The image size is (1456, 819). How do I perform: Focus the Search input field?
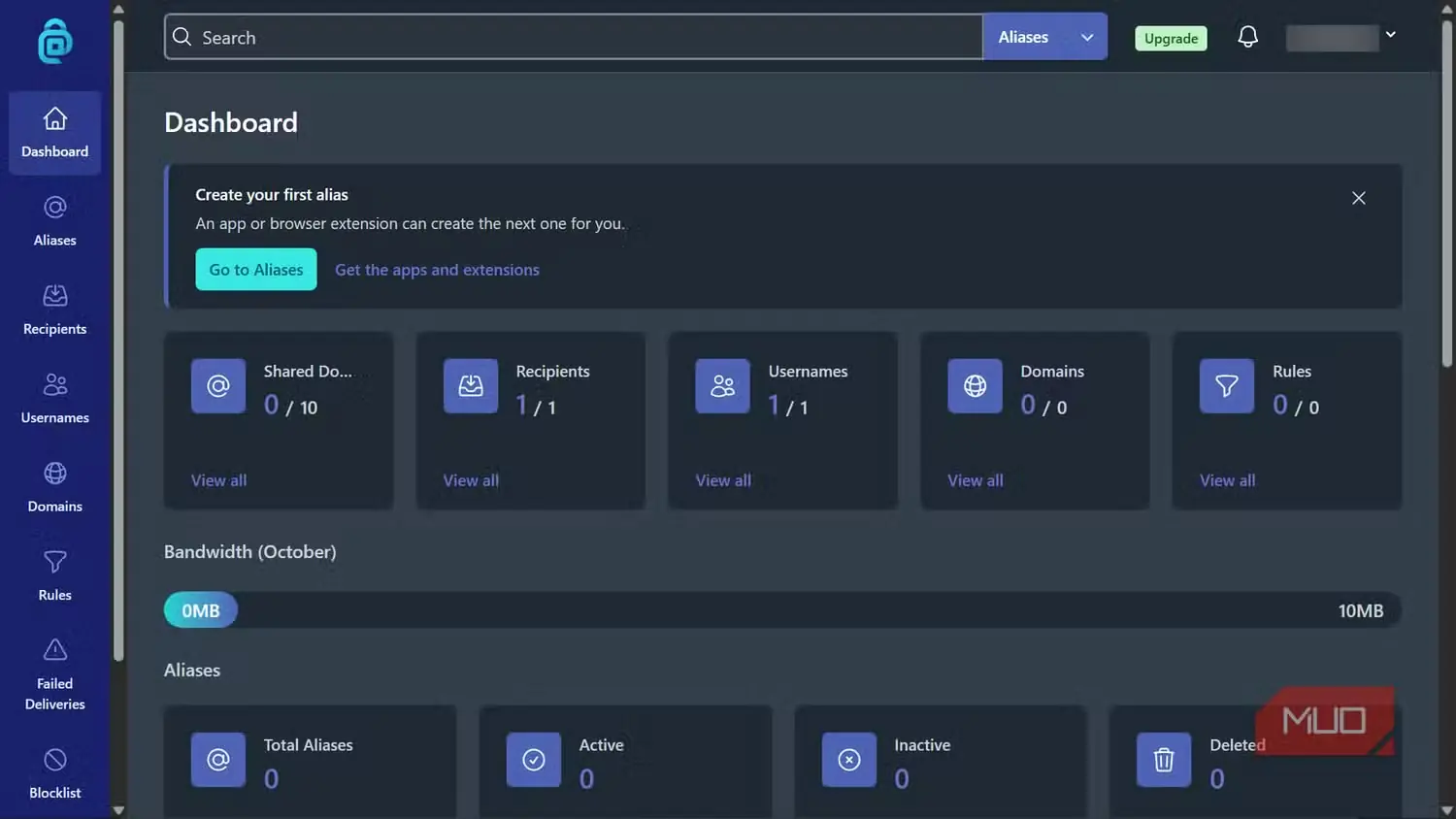574,37
